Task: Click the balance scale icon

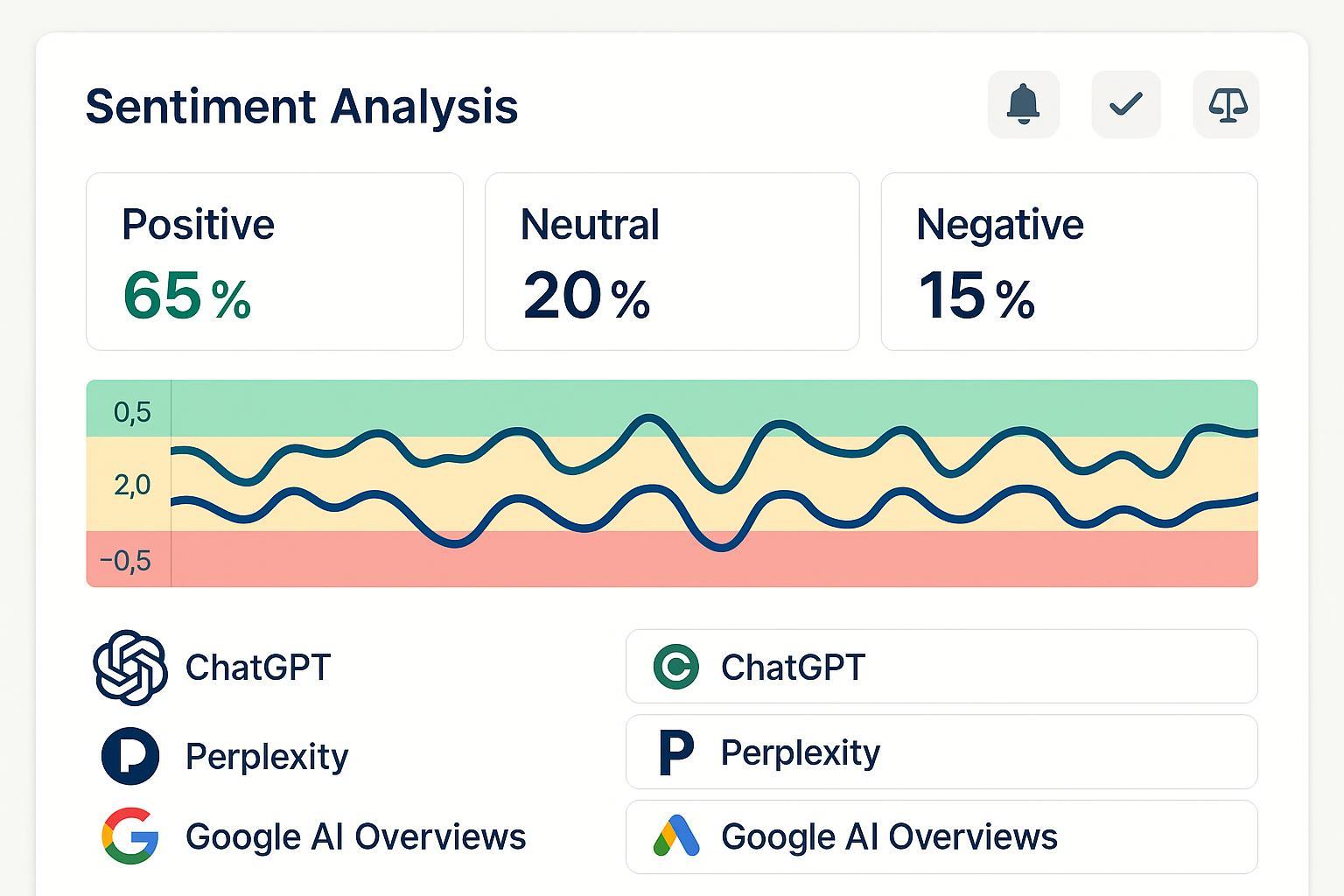Action: [x=1226, y=105]
